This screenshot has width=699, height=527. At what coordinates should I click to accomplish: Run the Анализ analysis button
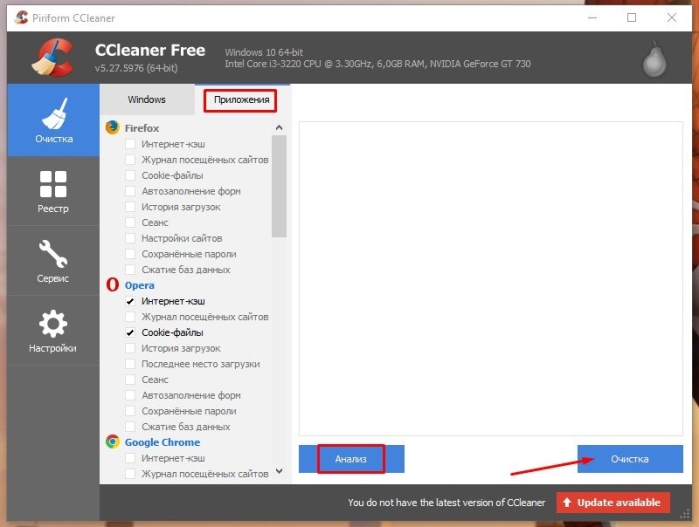click(351, 459)
